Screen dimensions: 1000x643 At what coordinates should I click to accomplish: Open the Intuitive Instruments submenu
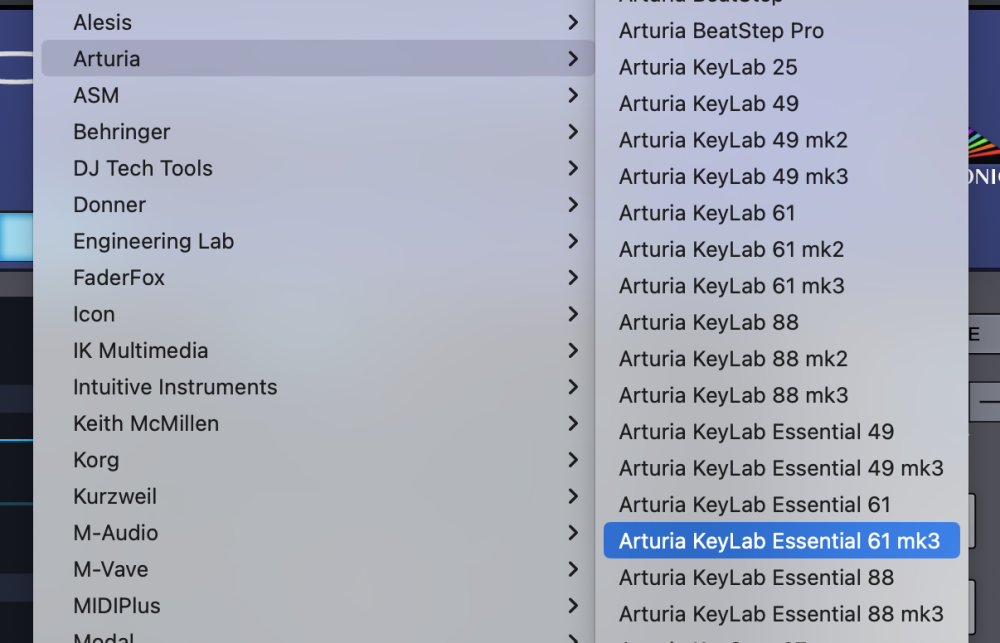[x=175, y=387]
